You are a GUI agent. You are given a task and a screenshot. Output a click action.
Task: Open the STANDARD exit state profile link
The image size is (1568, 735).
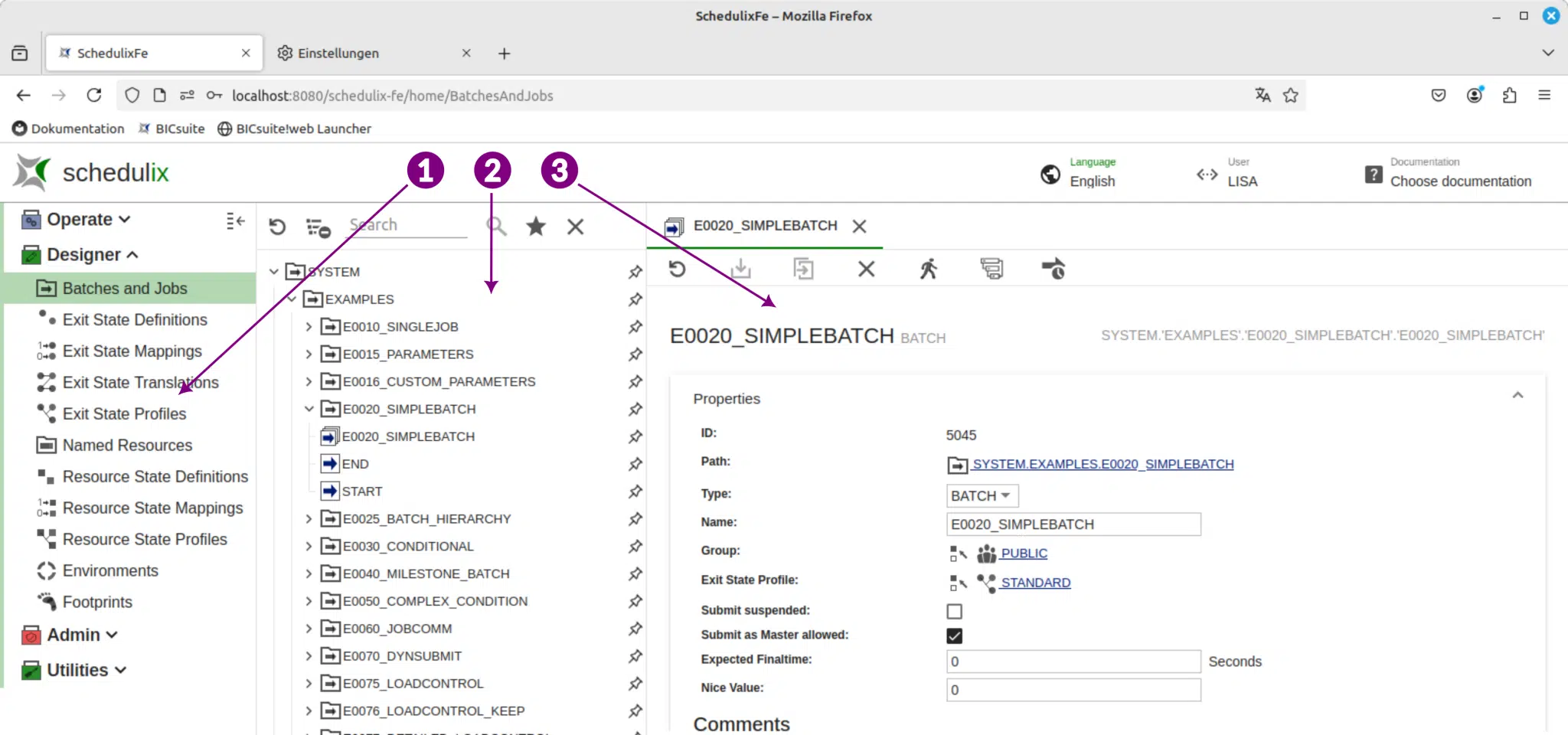click(1035, 583)
